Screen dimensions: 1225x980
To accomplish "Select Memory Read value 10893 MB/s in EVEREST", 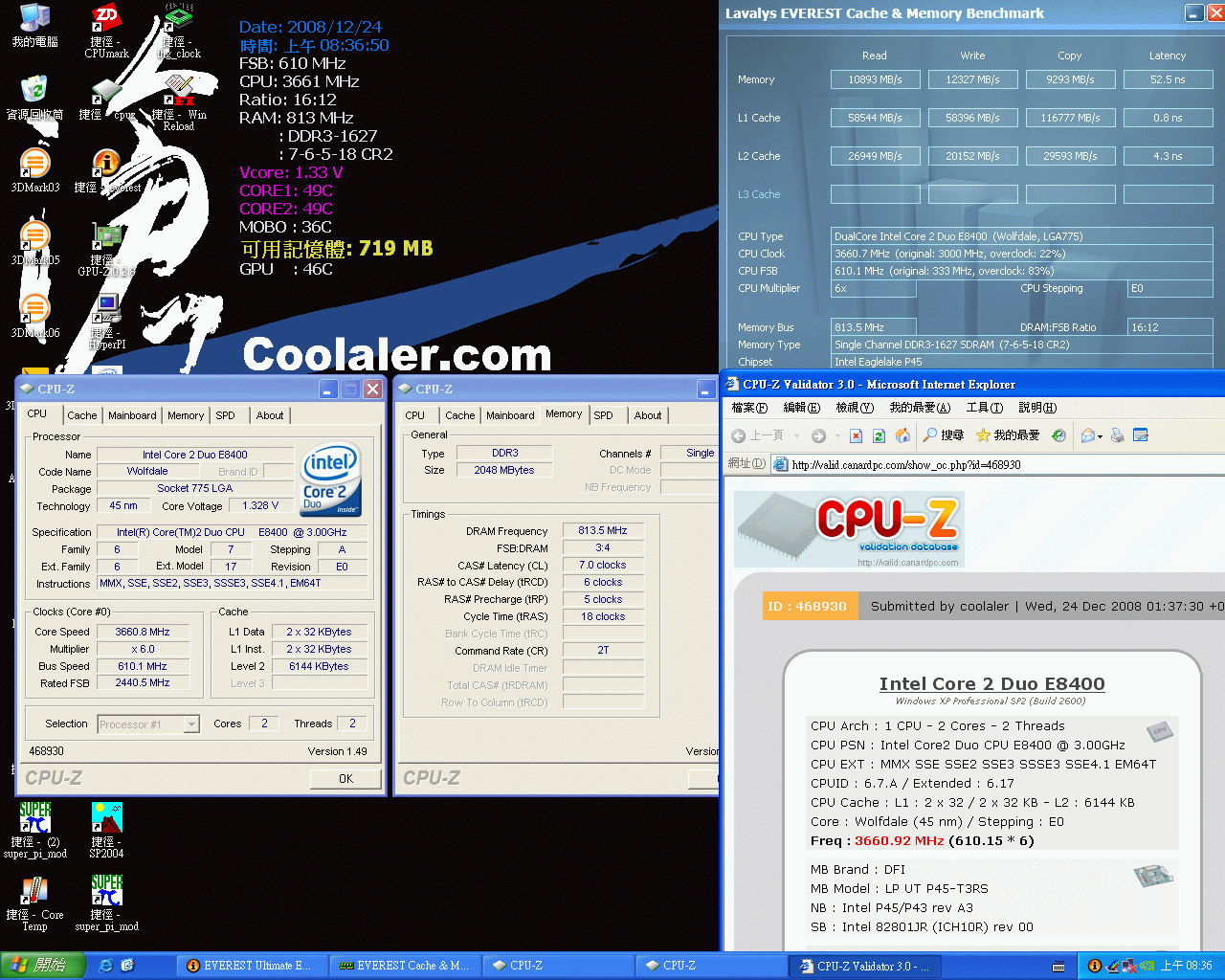I will pos(875,79).
